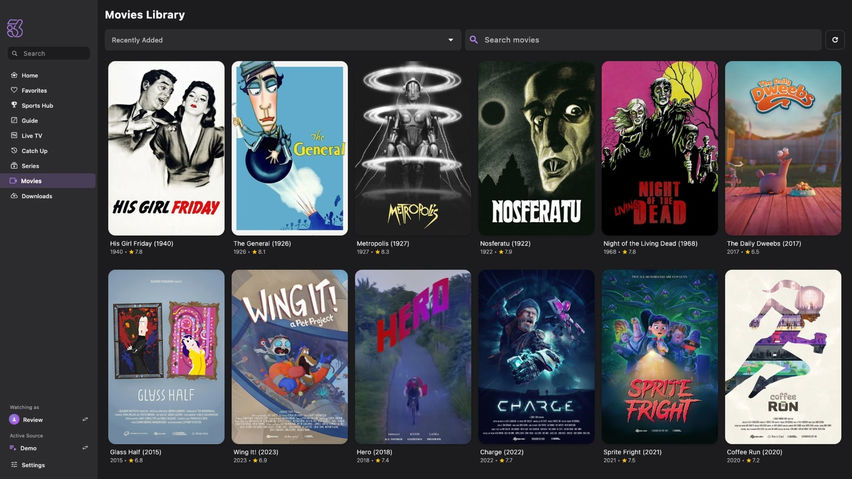The height and width of the screenshot is (479, 852).
Task: Click the Movies Library heading
Action: click(x=145, y=15)
